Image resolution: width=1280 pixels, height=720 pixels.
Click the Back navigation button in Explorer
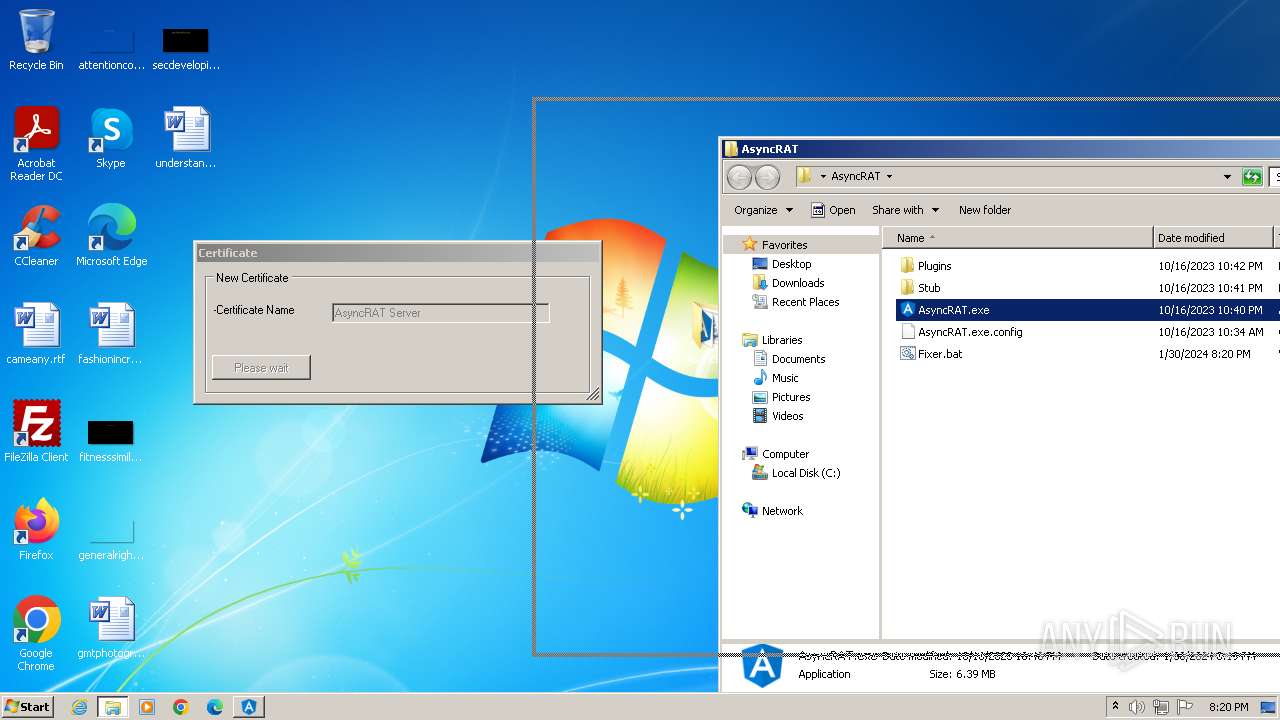739,177
